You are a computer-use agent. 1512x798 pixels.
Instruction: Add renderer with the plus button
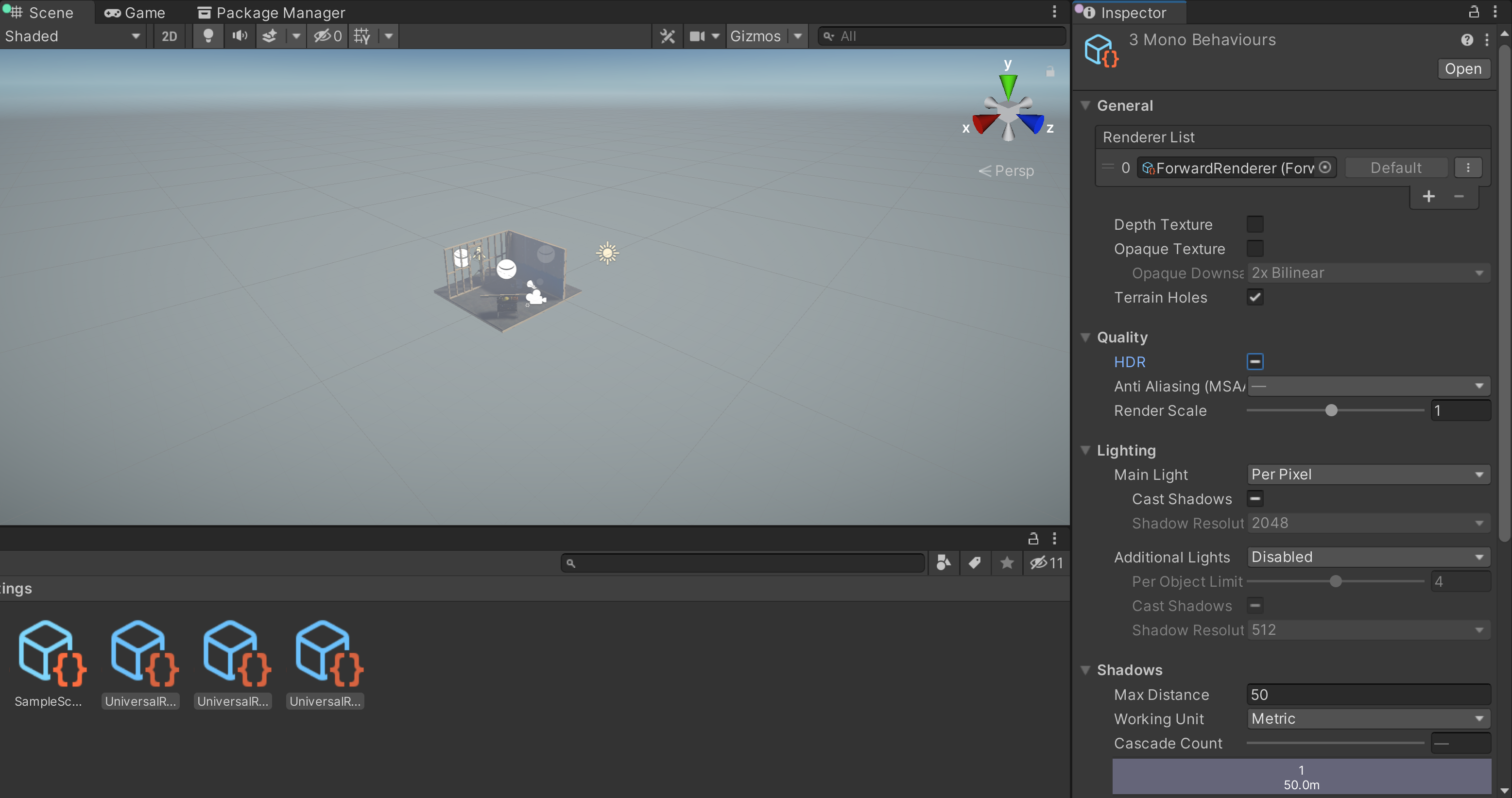coord(1428,197)
